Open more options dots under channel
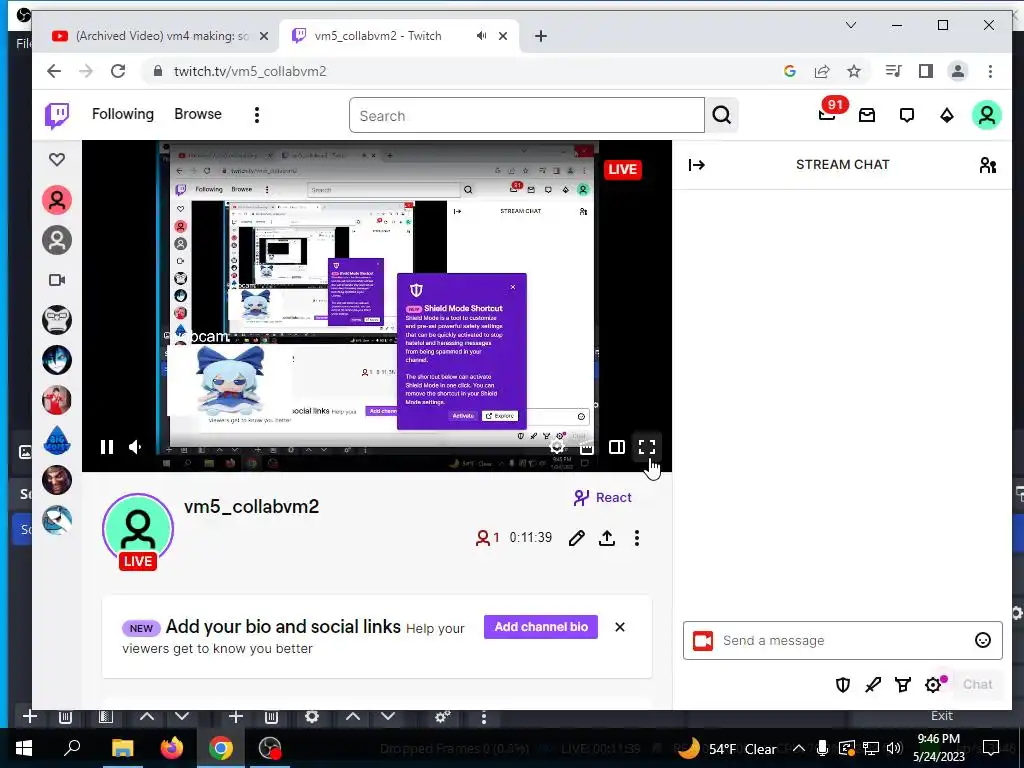 pyautogui.click(x=637, y=537)
